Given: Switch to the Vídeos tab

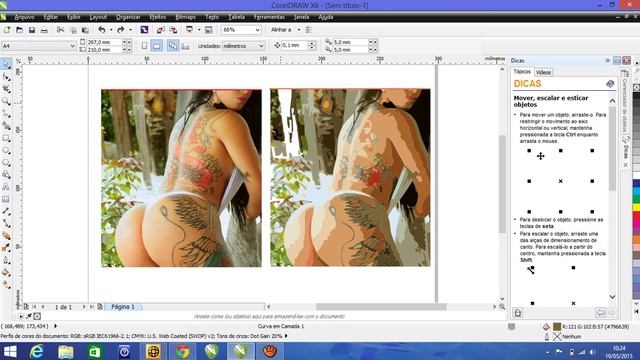Looking at the screenshot, I should click(543, 72).
